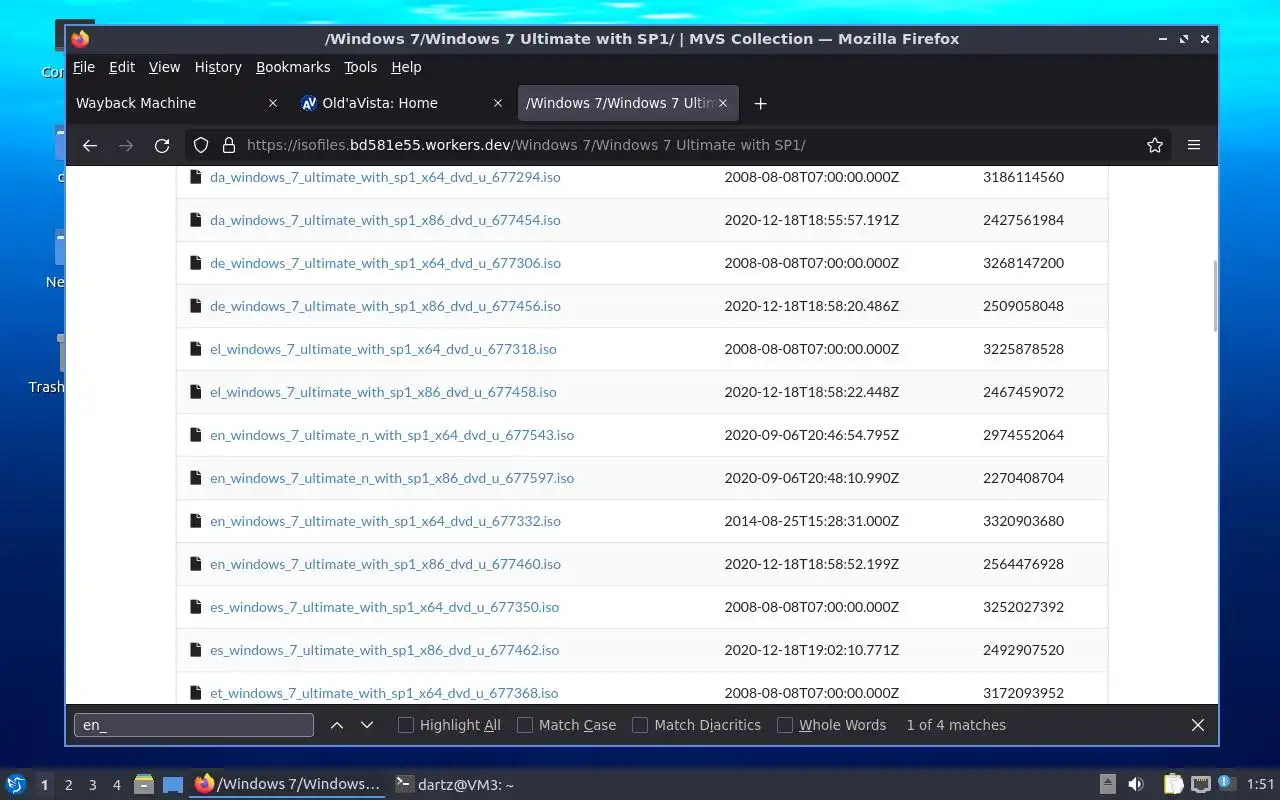
Task: Click the page vertical scrollbar thumb
Action: 1215,296
